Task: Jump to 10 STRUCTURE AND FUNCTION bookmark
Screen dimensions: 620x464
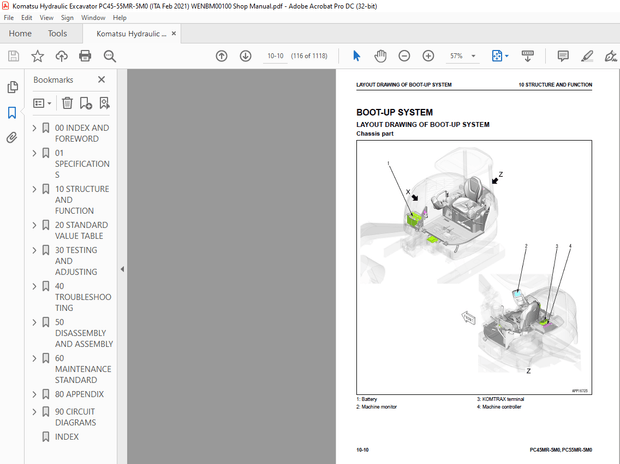Action: pos(82,200)
